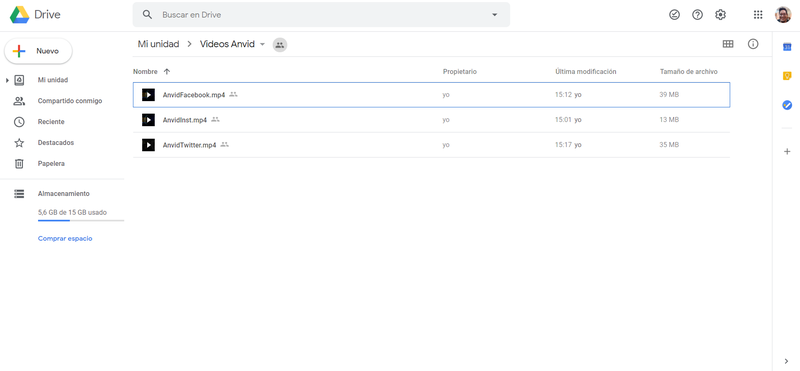Click the AnvidFacebook.mp4 video icon

click(x=148, y=95)
